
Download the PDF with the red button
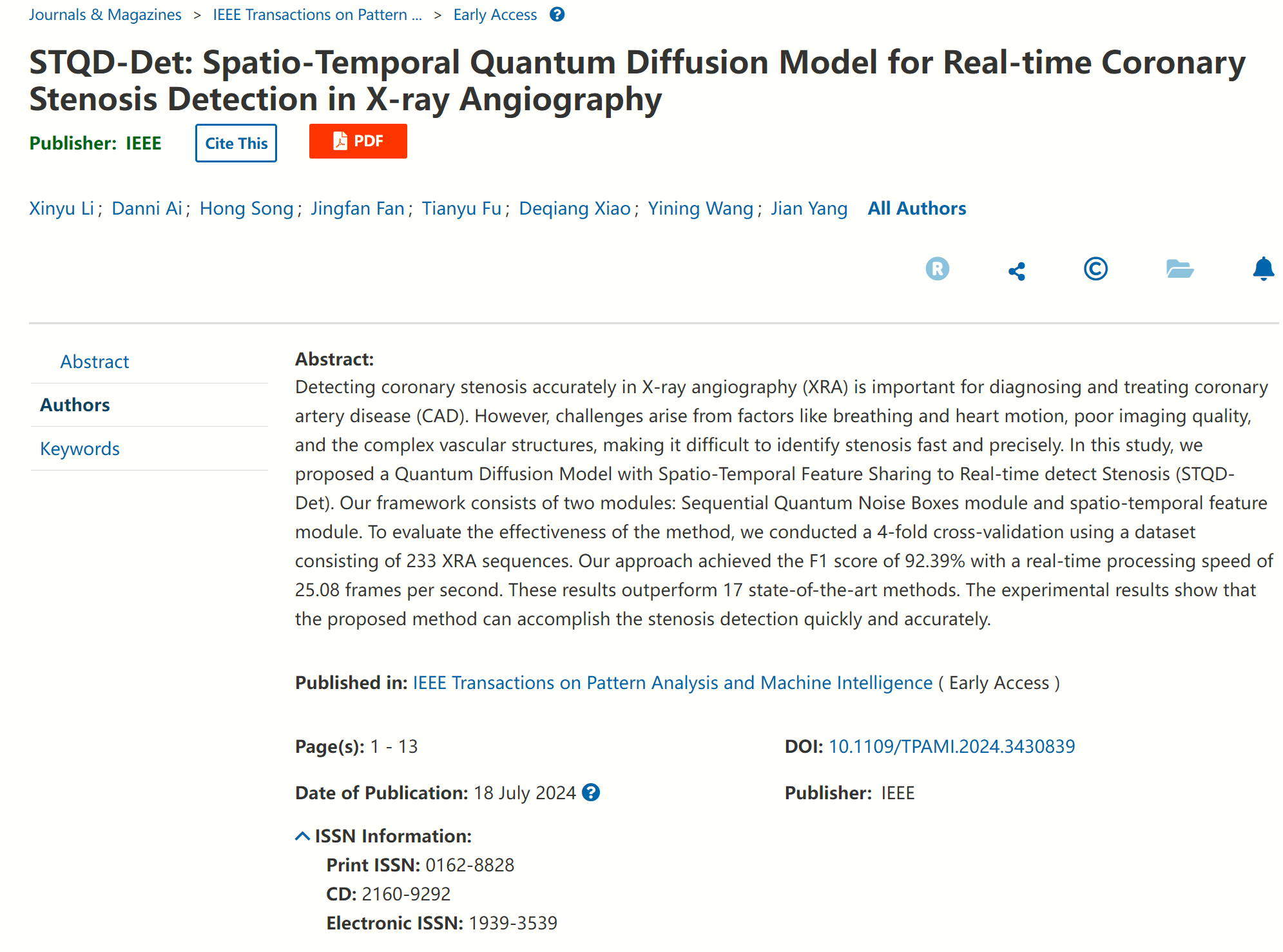[x=358, y=141]
